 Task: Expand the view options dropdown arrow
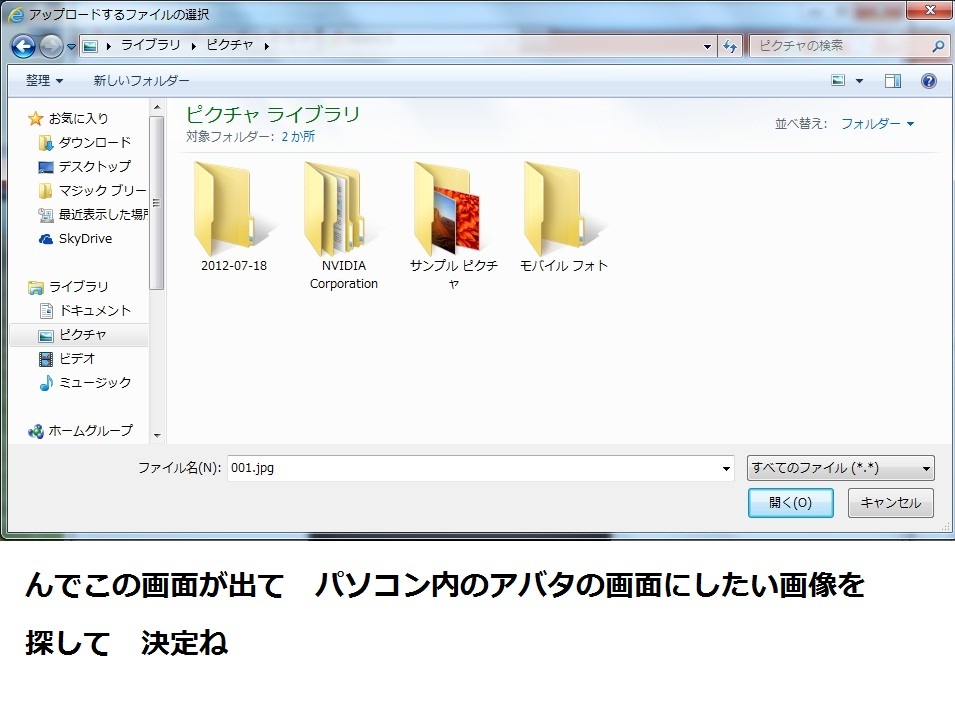point(859,81)
